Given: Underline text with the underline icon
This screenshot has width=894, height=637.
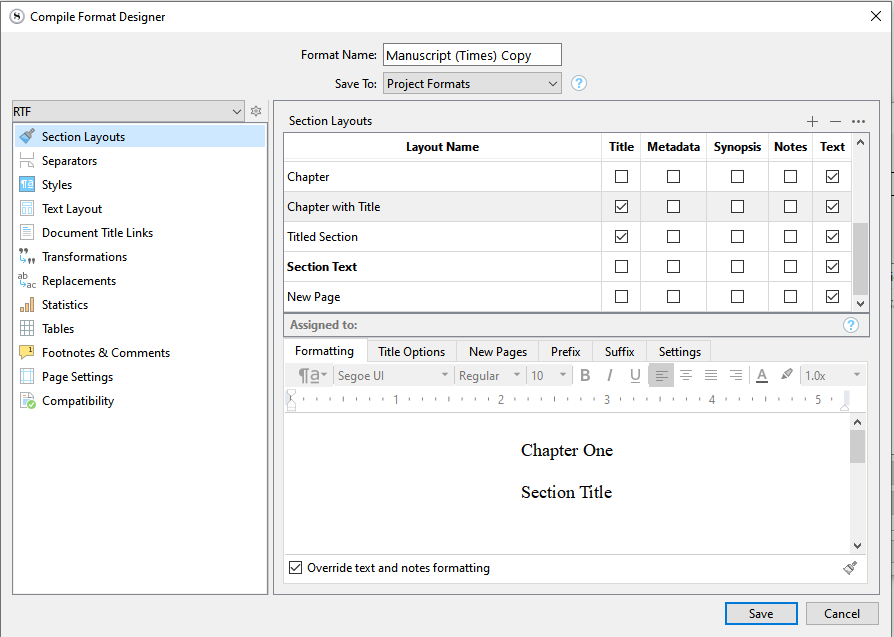Looking at the screenshot, I should (636, 375).
